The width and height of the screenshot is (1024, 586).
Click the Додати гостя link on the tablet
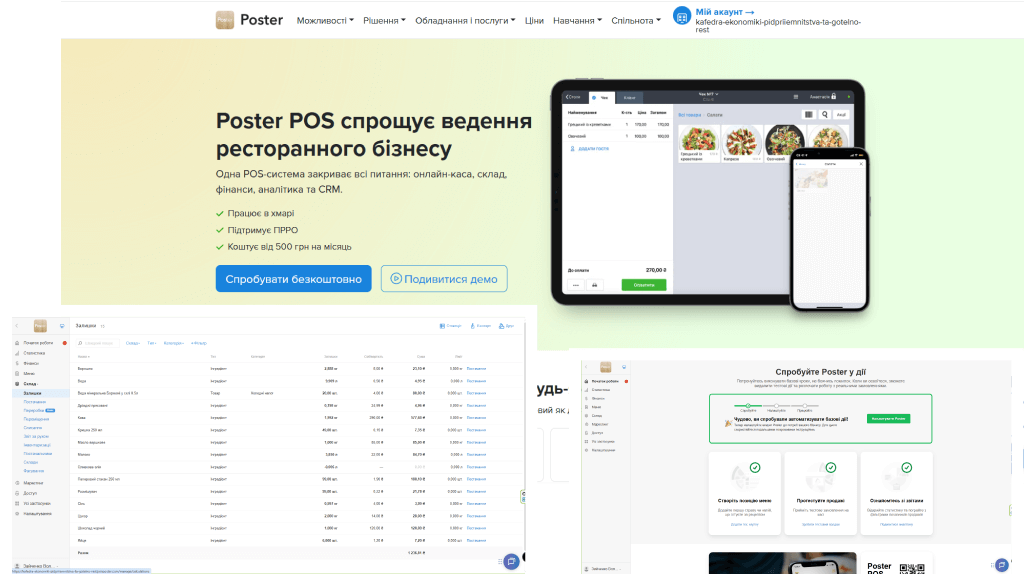click(x=590, y=148)
